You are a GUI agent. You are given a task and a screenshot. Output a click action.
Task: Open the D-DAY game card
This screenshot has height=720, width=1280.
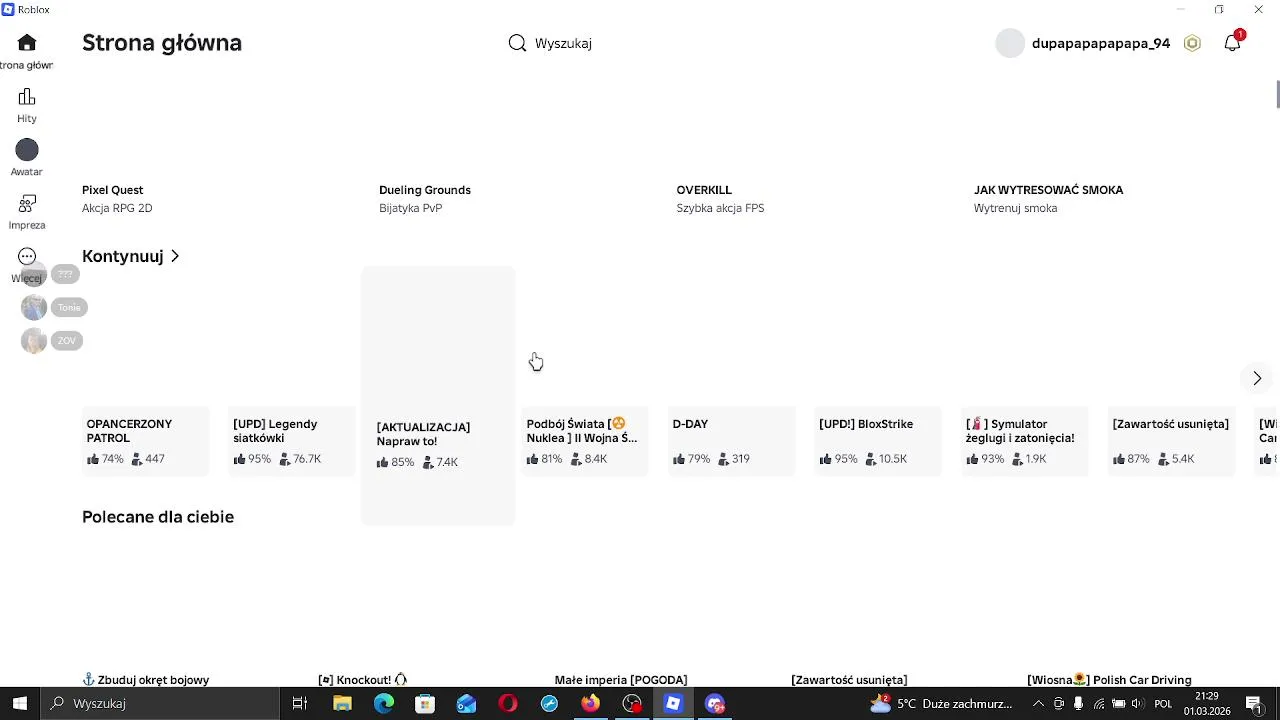[x=732, y=440]
